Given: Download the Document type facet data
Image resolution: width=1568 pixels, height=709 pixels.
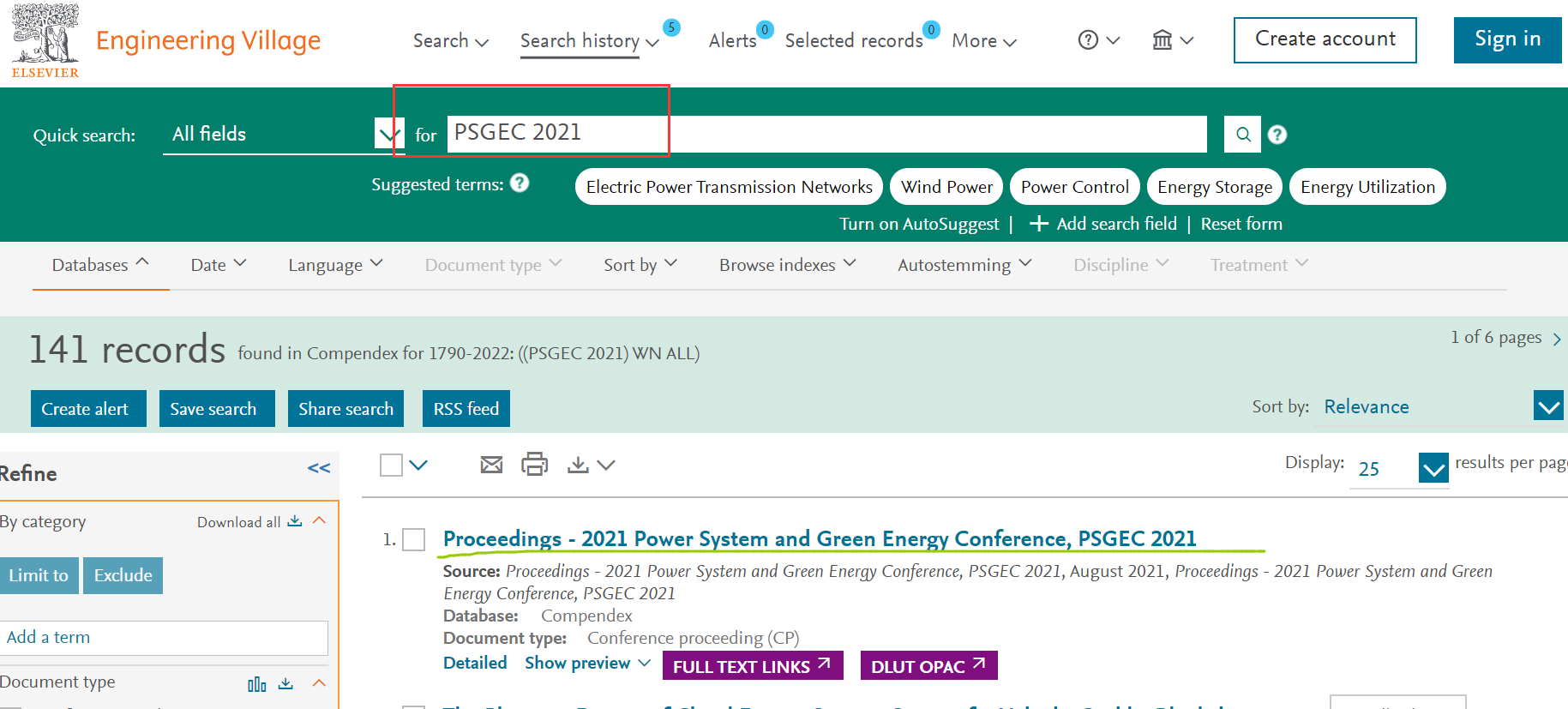Looking at the screenshot, I should (285, 683).
